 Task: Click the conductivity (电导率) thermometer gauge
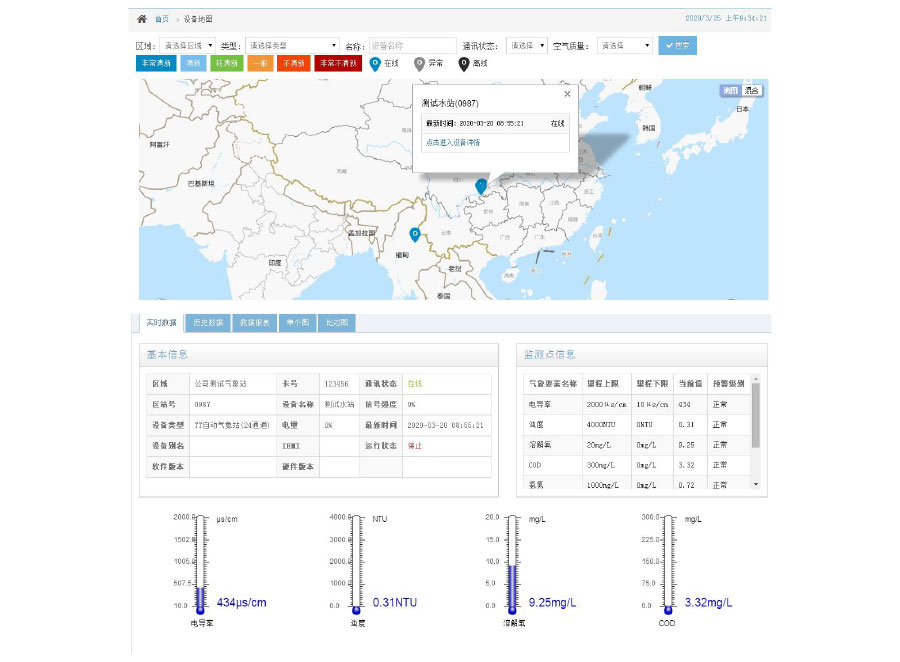coord(200,563)
